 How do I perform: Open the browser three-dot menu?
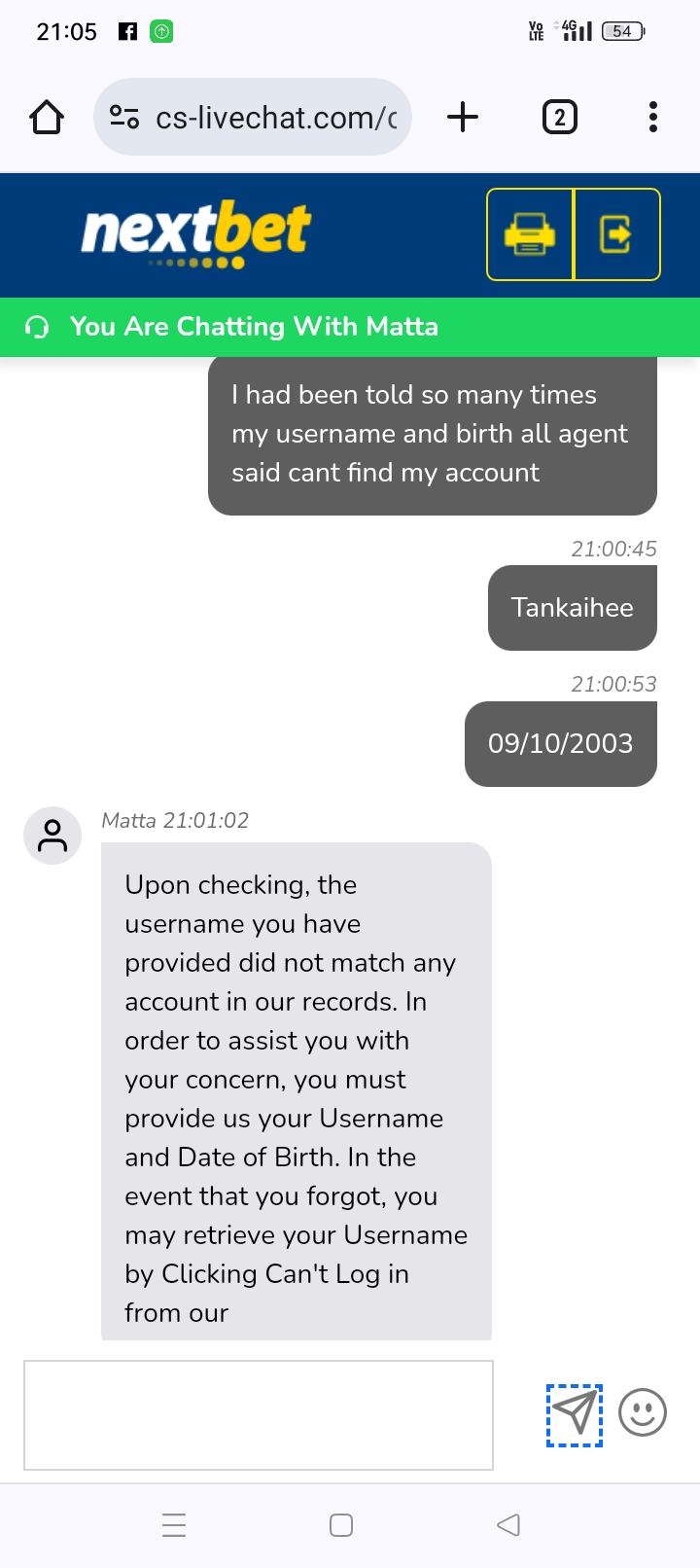point(653,118)
